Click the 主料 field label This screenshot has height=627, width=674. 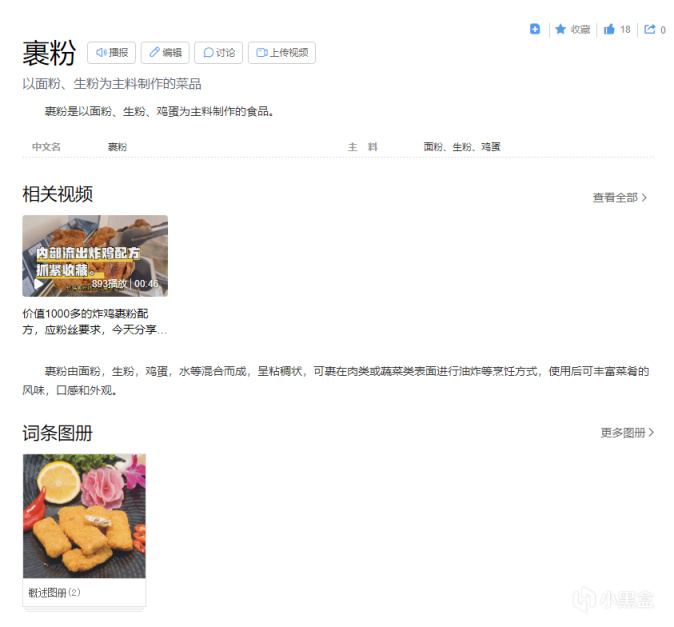[x=362, y=147]
